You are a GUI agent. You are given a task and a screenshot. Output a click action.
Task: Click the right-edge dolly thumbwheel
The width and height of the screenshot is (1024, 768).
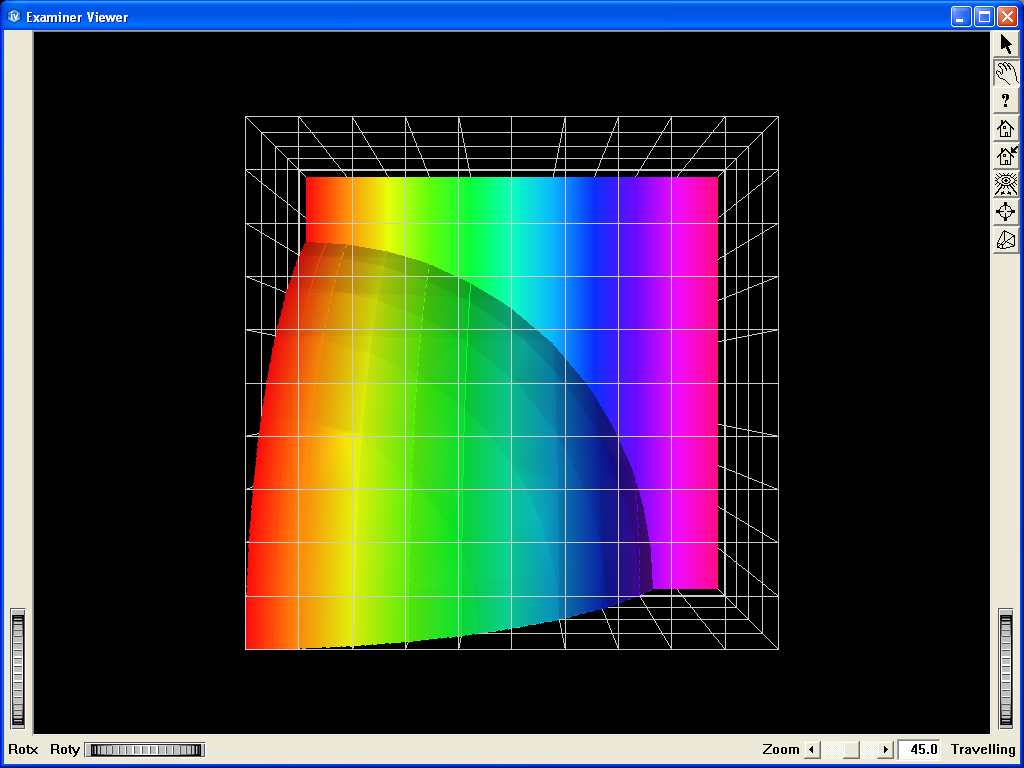pos(1006,665)
